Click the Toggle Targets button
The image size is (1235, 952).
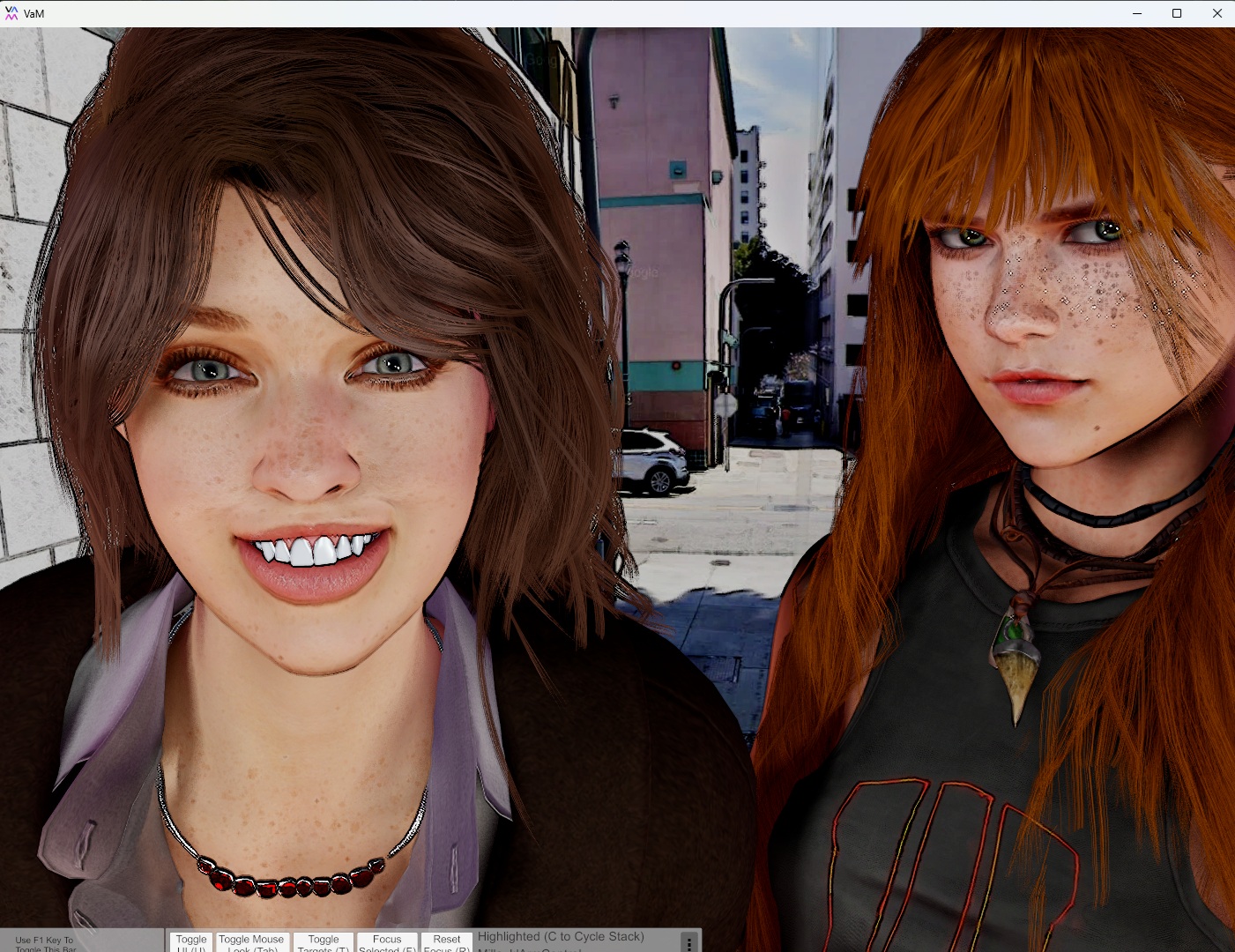324,942
